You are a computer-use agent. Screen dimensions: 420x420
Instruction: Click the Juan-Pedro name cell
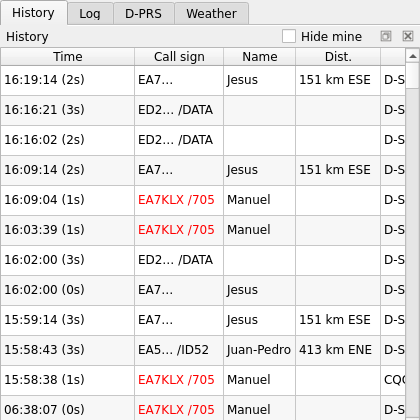click(259, 350)
